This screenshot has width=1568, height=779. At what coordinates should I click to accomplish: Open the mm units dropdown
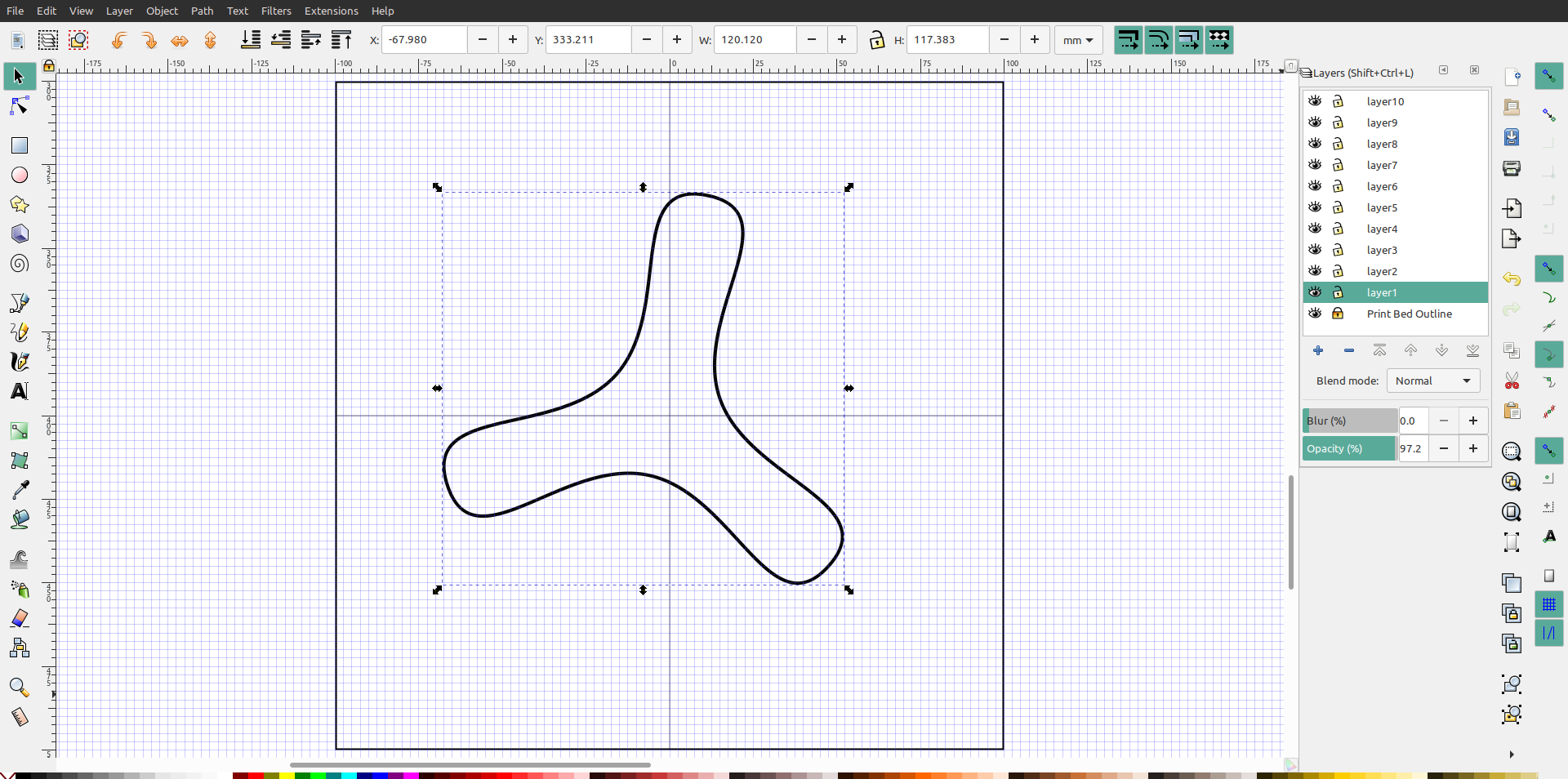pyautogui.click(x=1078, y=40)
